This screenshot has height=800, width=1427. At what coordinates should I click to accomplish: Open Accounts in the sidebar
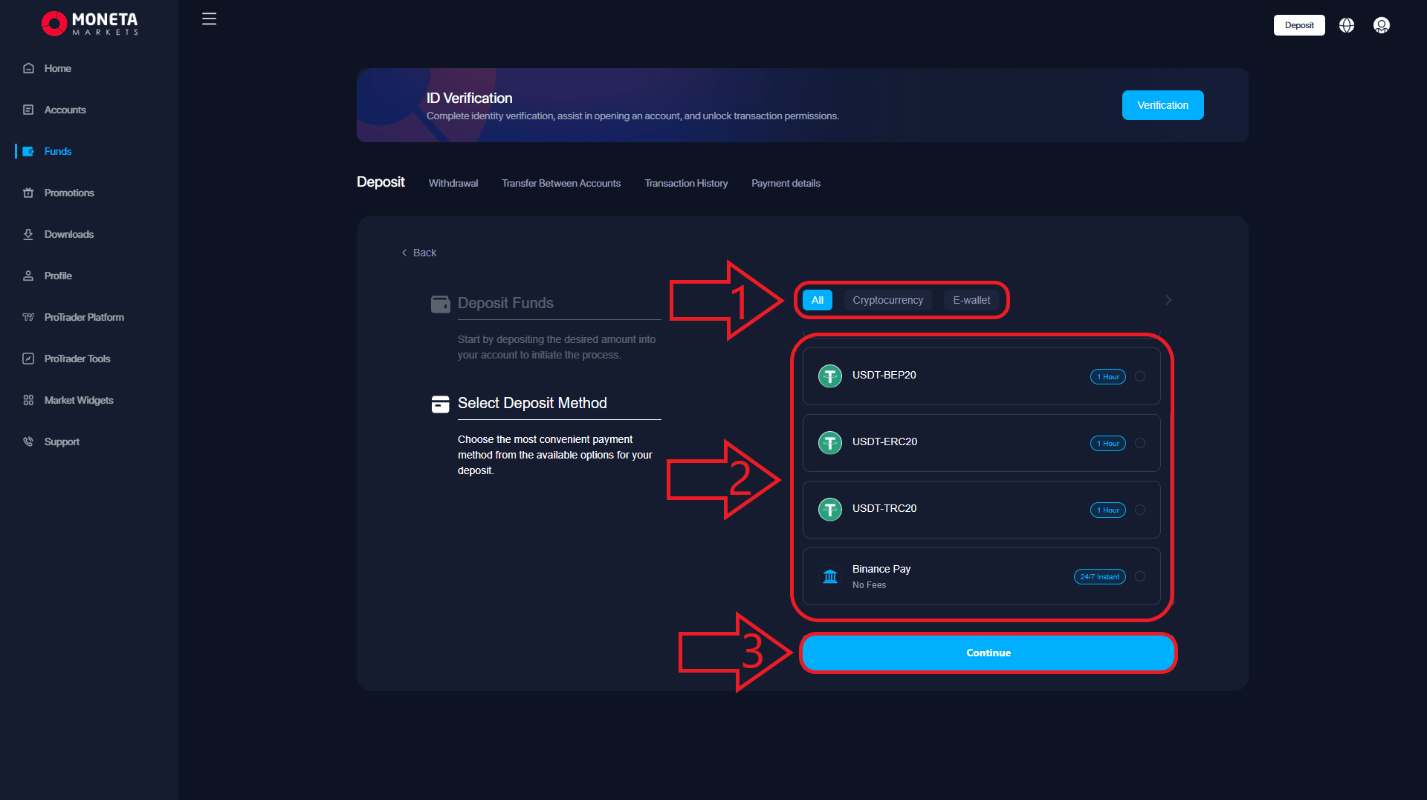point(65,110)
